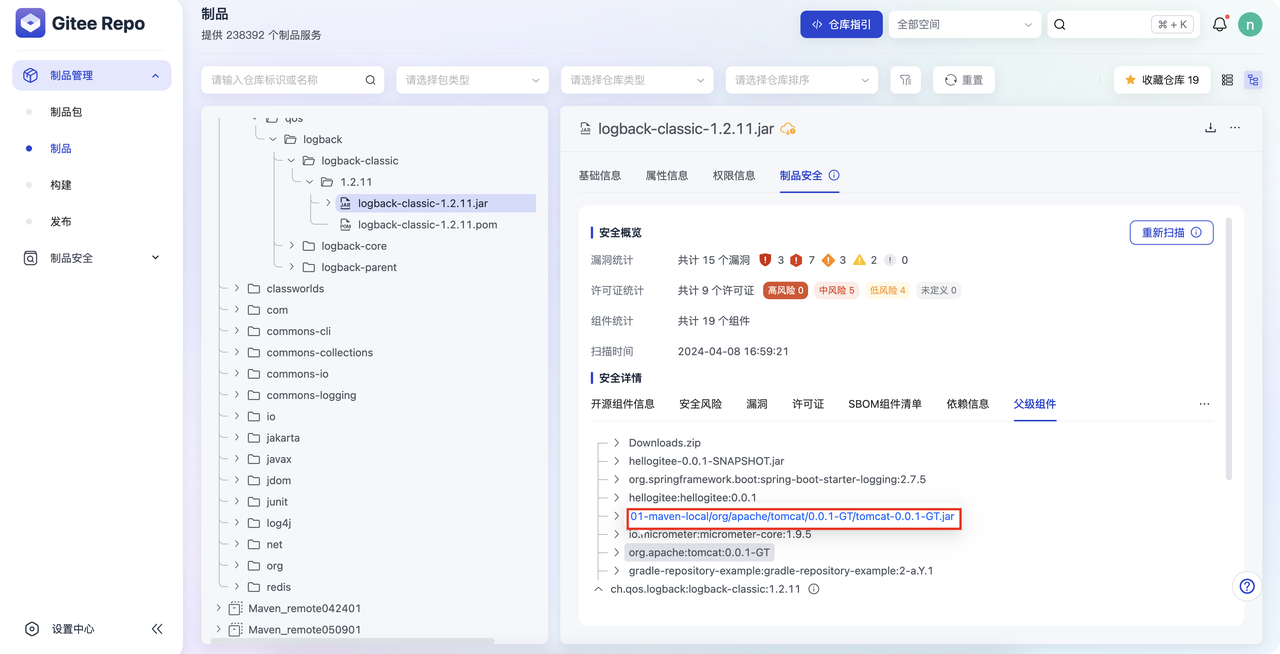Click the 重新扫描 rescan button
This screenshot has width=1280, height=654.
point(1170,232)
